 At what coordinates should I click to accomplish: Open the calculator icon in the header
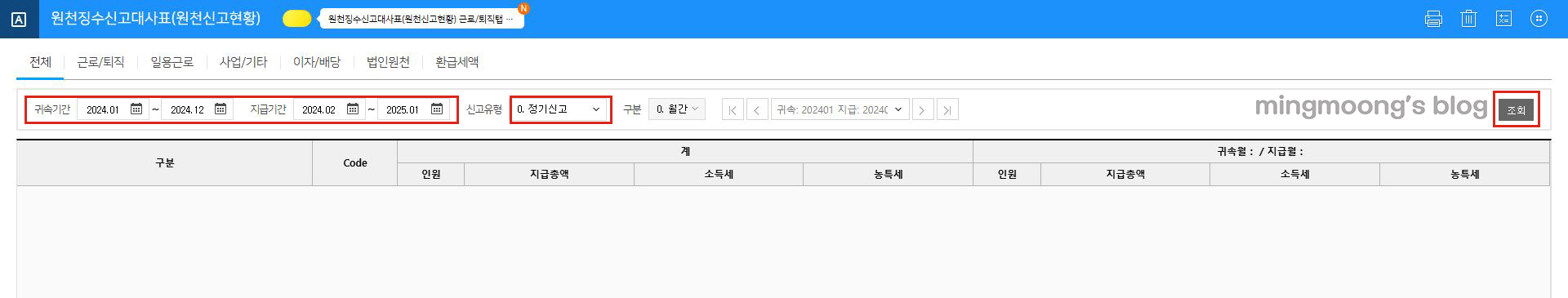click(x=1503, y=19)
